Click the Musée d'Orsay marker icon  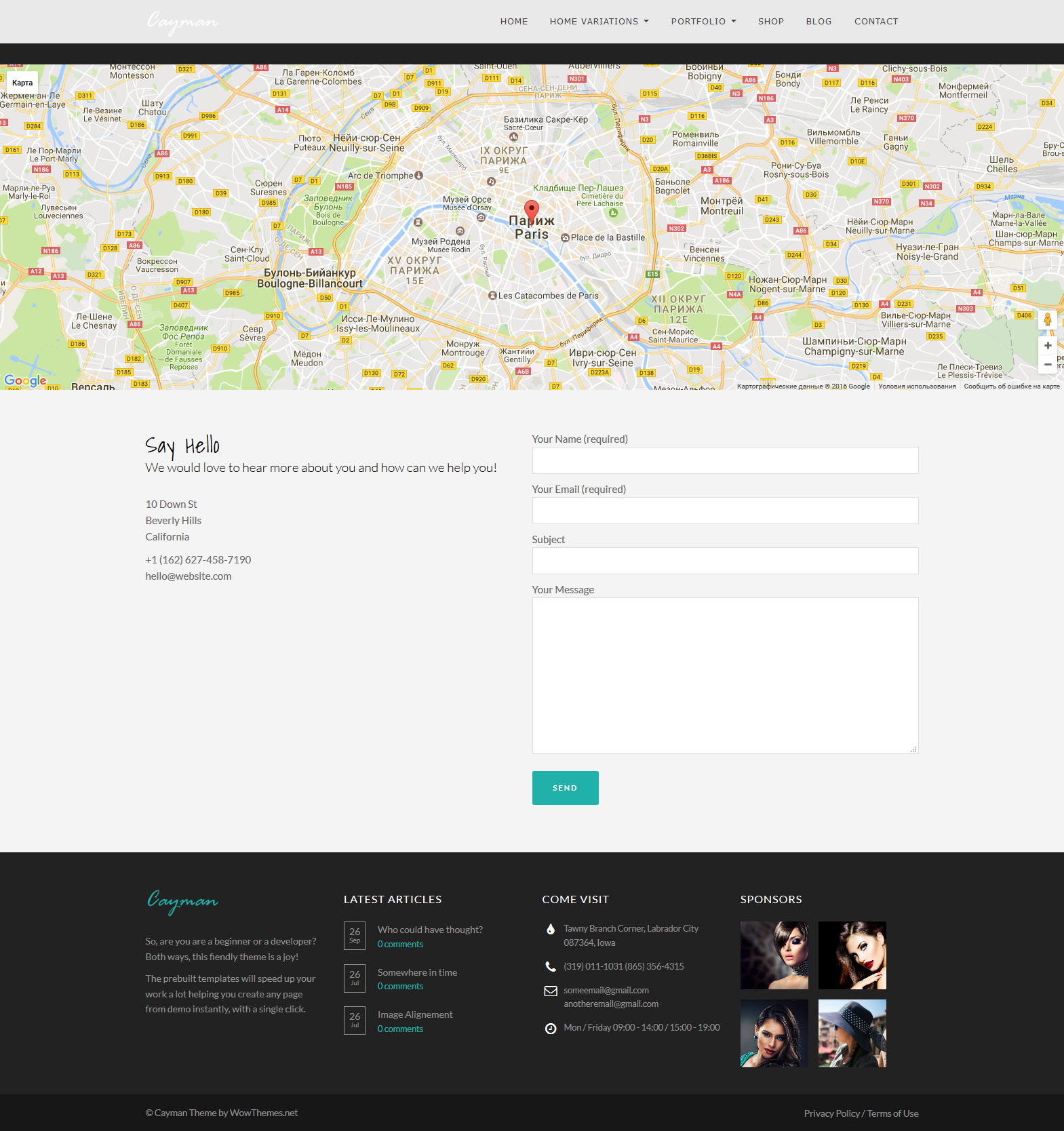click(481, 218)
